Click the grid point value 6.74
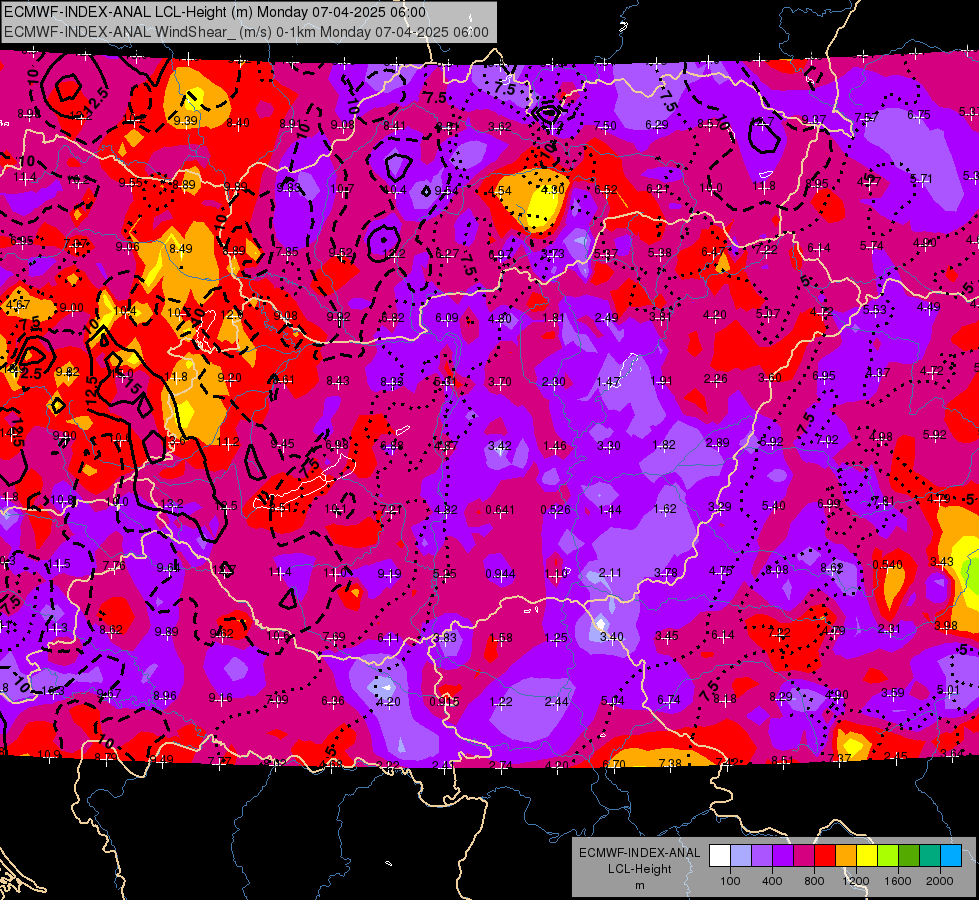 click(669, 700)
